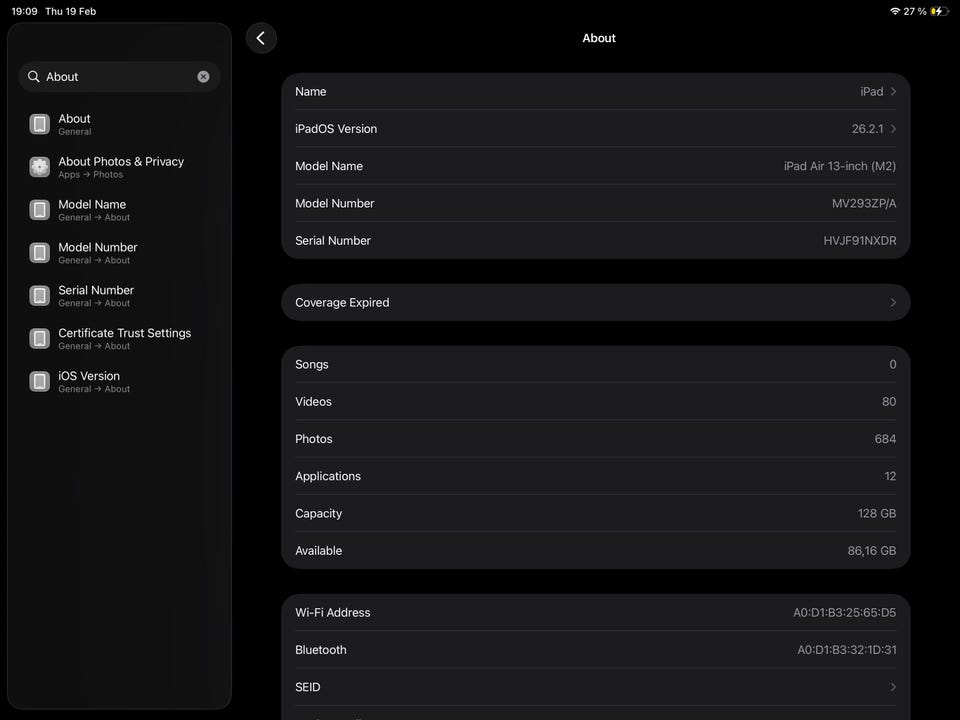Tap the Capacity value 128 GB
Image resolution: width=960 pixels, height=720 pixels.
(877, 514)
